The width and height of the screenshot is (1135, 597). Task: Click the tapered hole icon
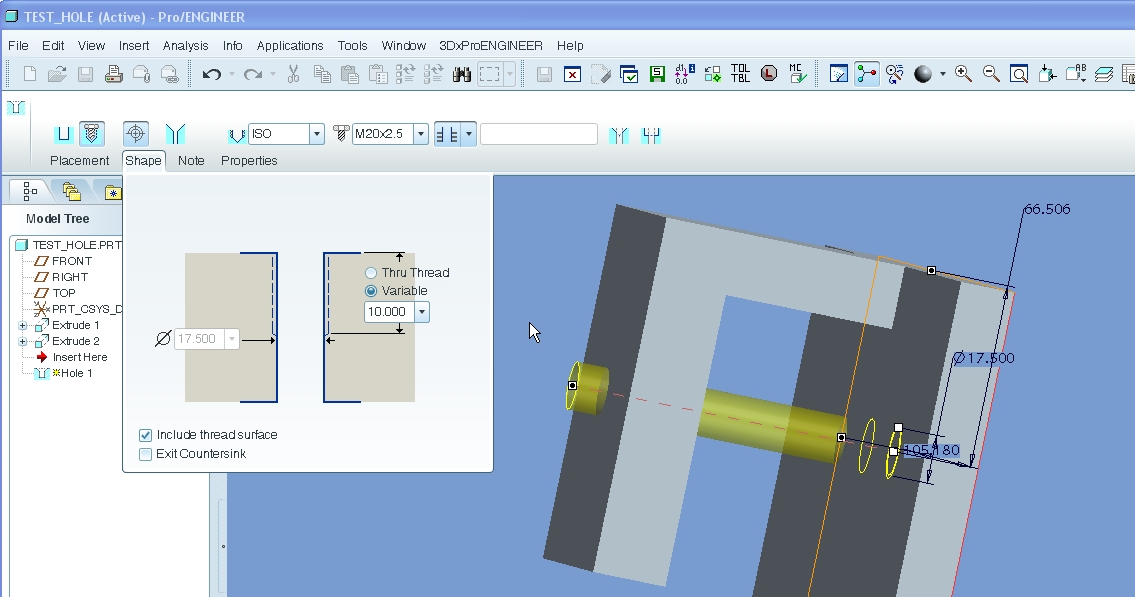(175, 134)
